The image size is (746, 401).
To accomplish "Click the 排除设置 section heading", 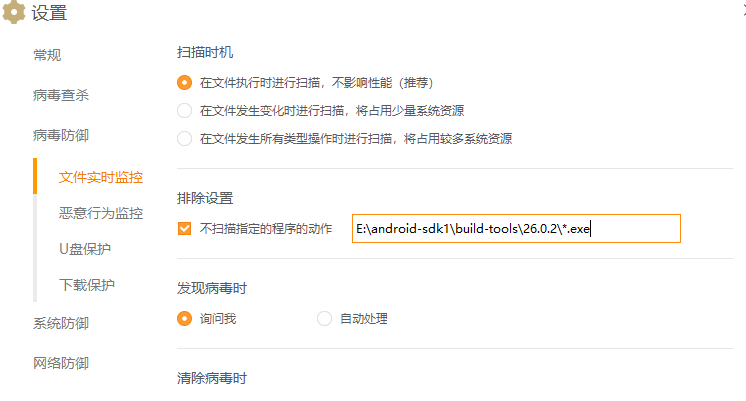I will click(205, 198).
